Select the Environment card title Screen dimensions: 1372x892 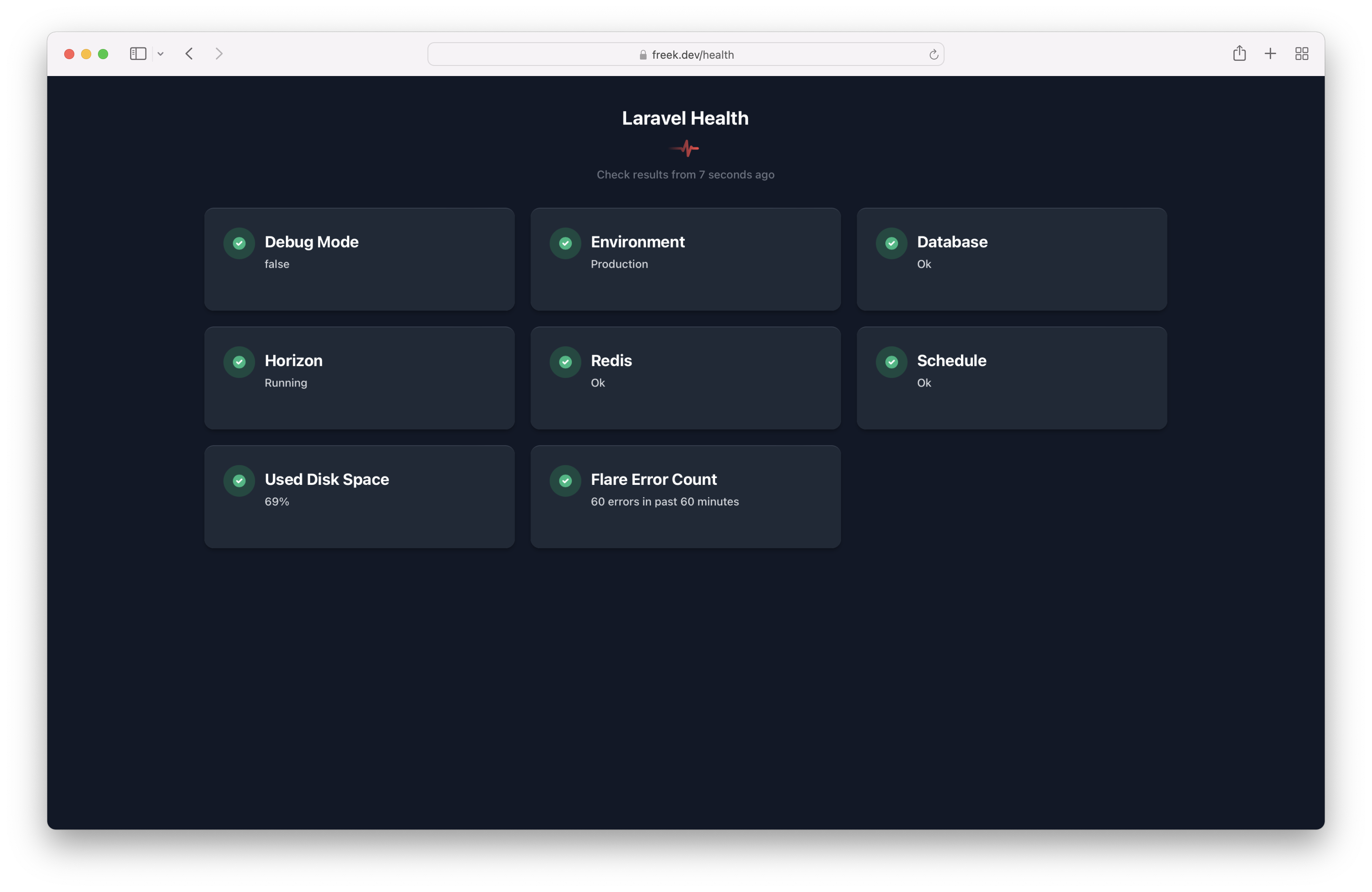pos(637,242)
